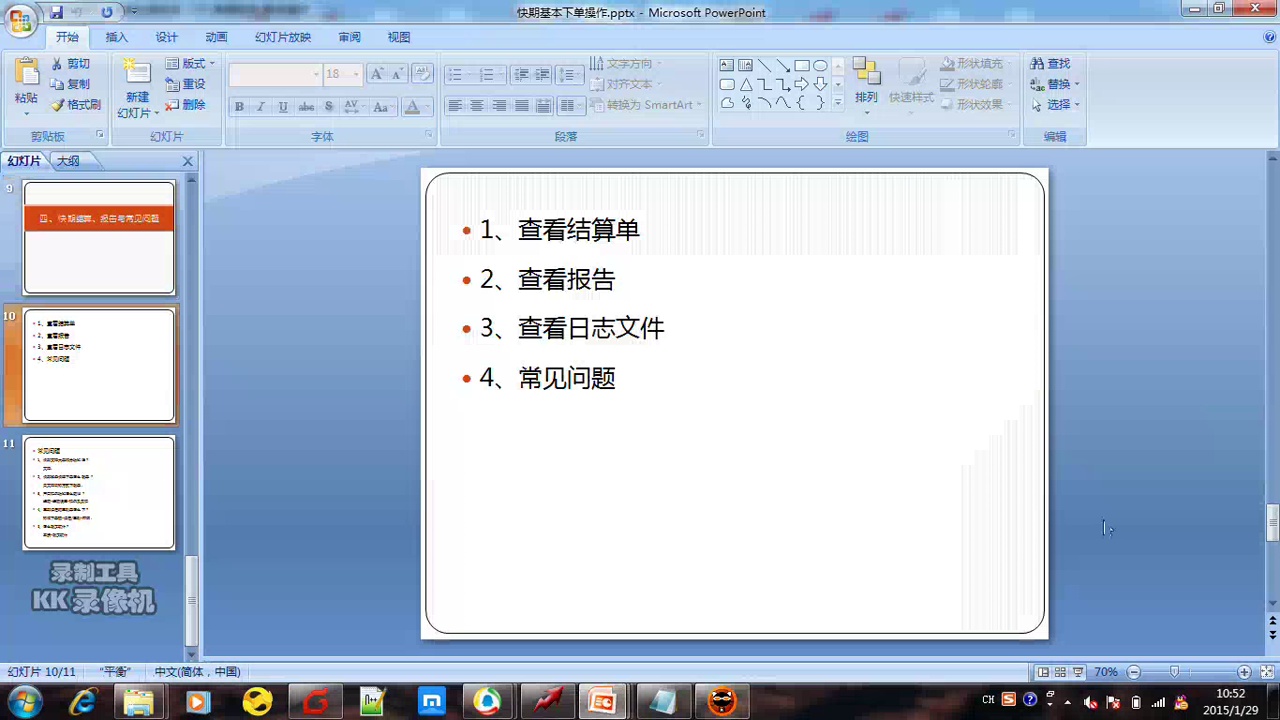Open the Layout (版式) dropdown
This screenshot has height=720, width=1280.
190,64
